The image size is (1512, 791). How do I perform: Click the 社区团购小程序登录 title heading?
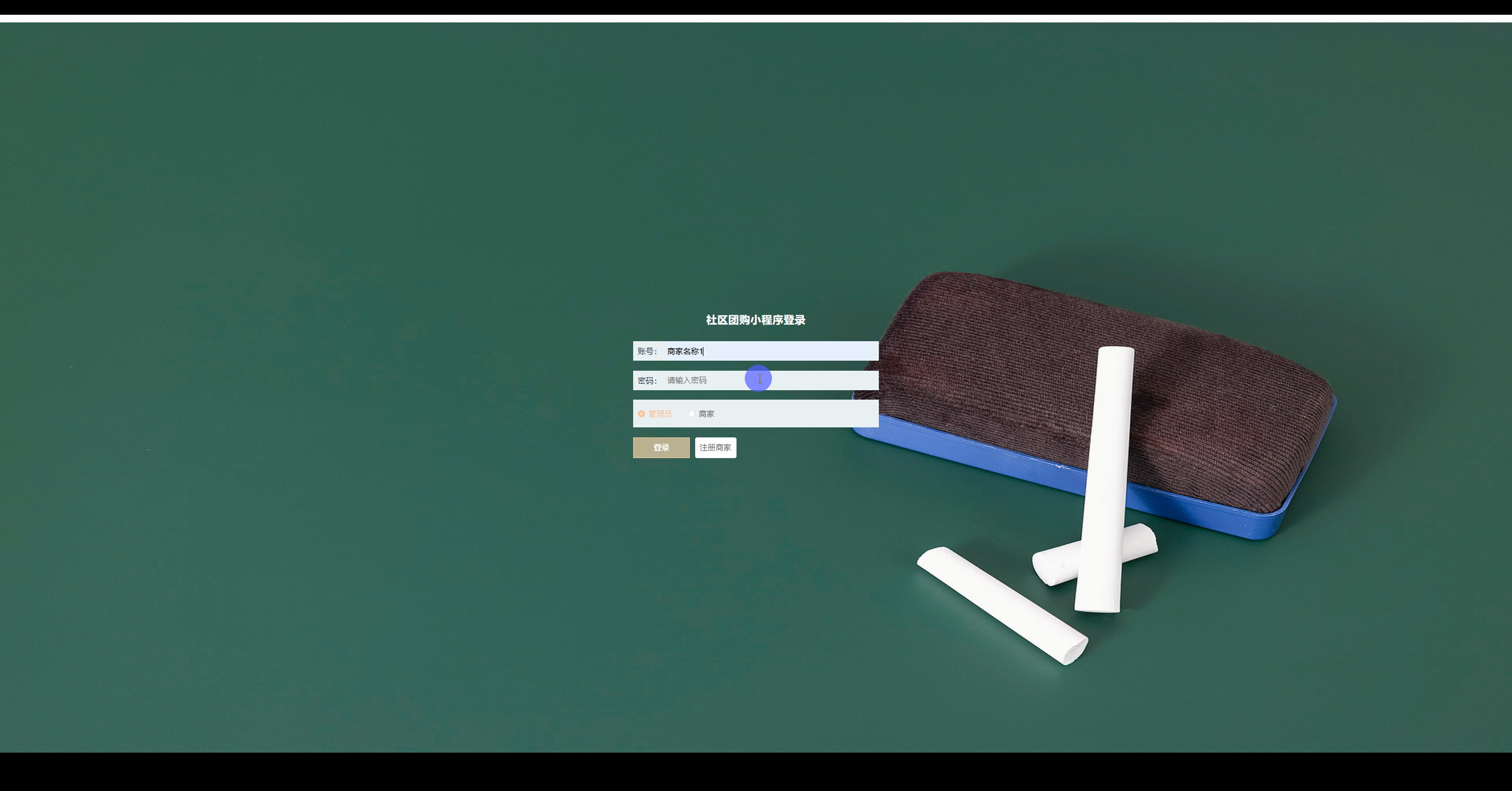tap(755, 320)
